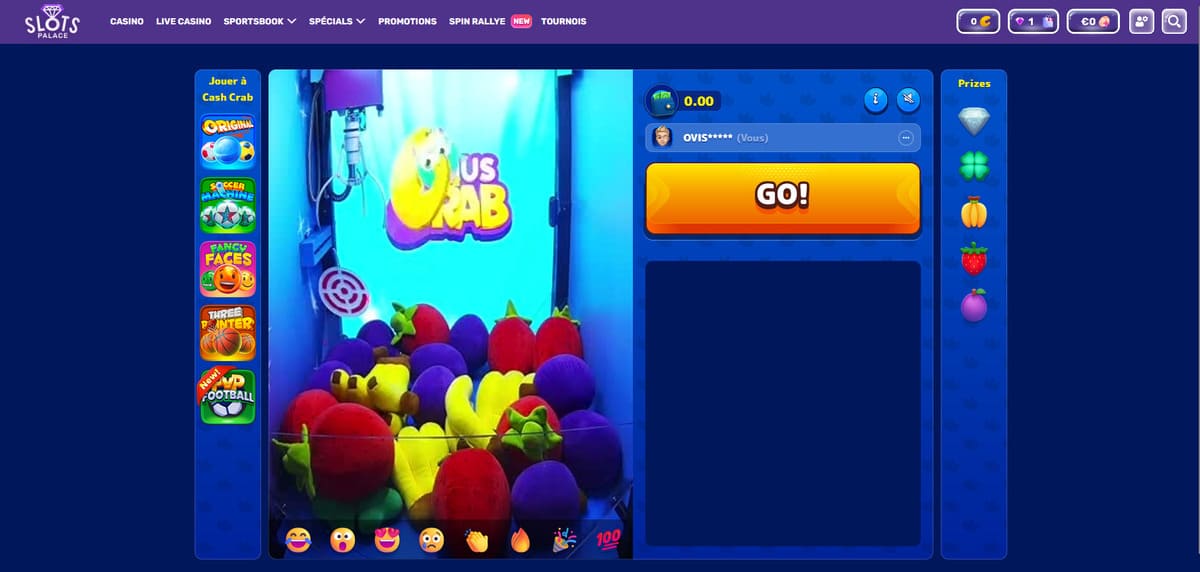Select the Three Pointer basketball game
1200x572 pixels.
[228, 333]
